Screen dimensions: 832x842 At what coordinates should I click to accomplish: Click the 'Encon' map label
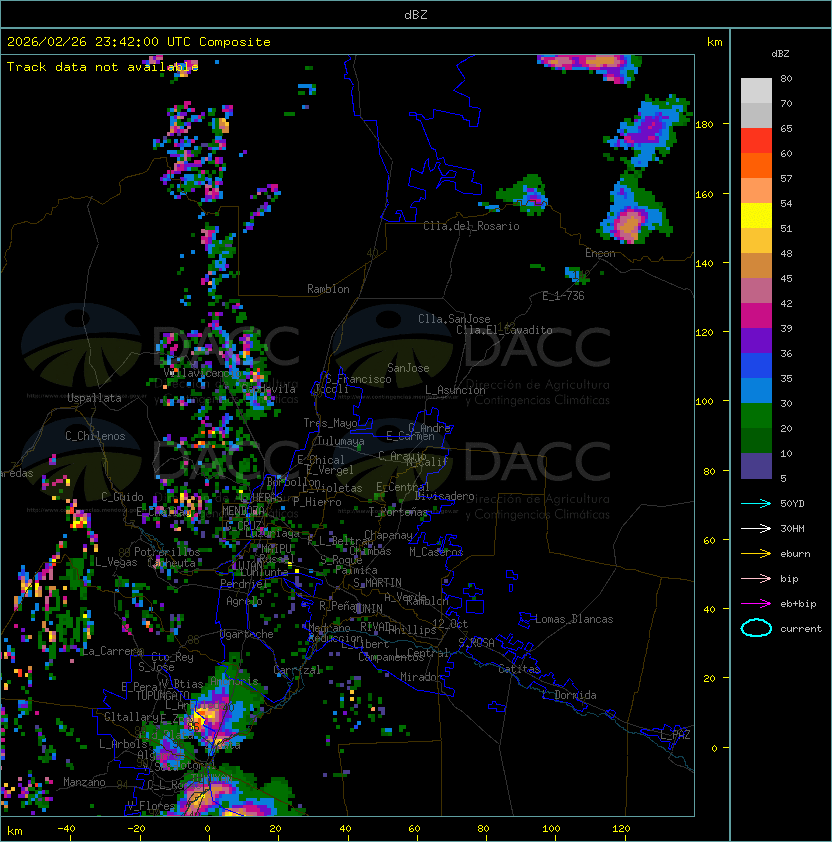pos(600,253)
